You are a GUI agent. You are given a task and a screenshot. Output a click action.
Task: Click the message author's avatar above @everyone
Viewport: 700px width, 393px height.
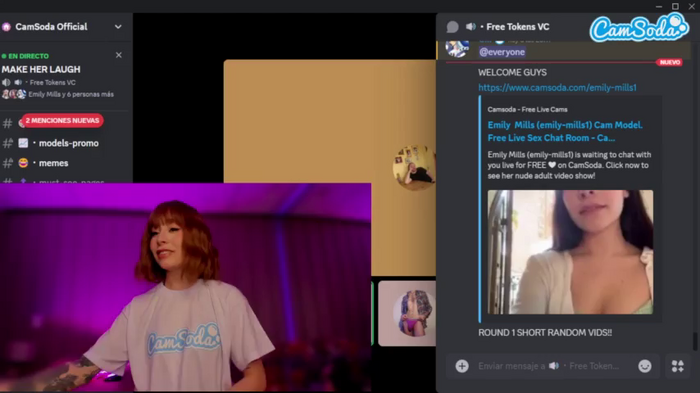coord(457,48)
